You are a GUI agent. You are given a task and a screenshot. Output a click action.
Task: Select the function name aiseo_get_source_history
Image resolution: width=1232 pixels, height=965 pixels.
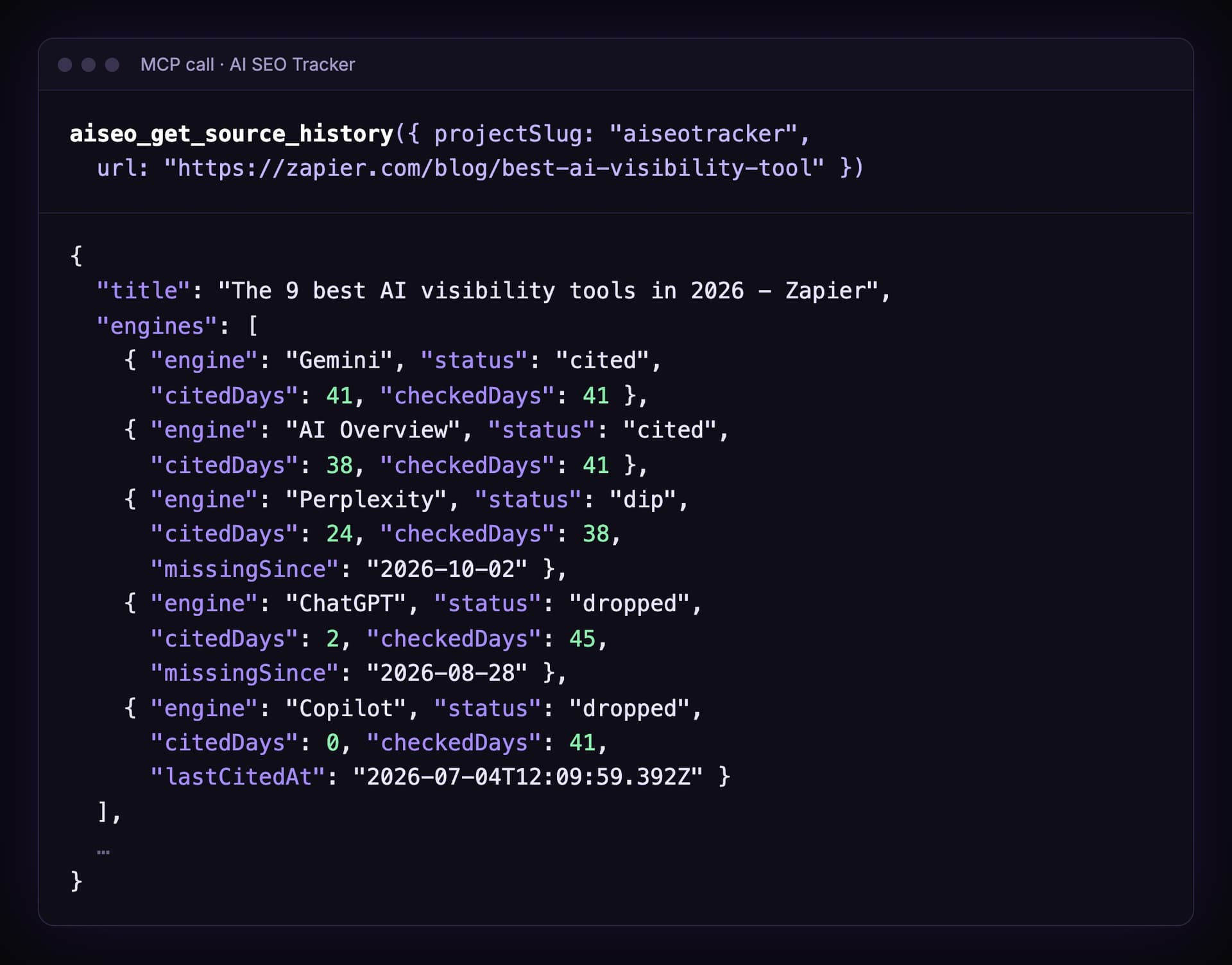pyautogui.click(x=231, y=134)
